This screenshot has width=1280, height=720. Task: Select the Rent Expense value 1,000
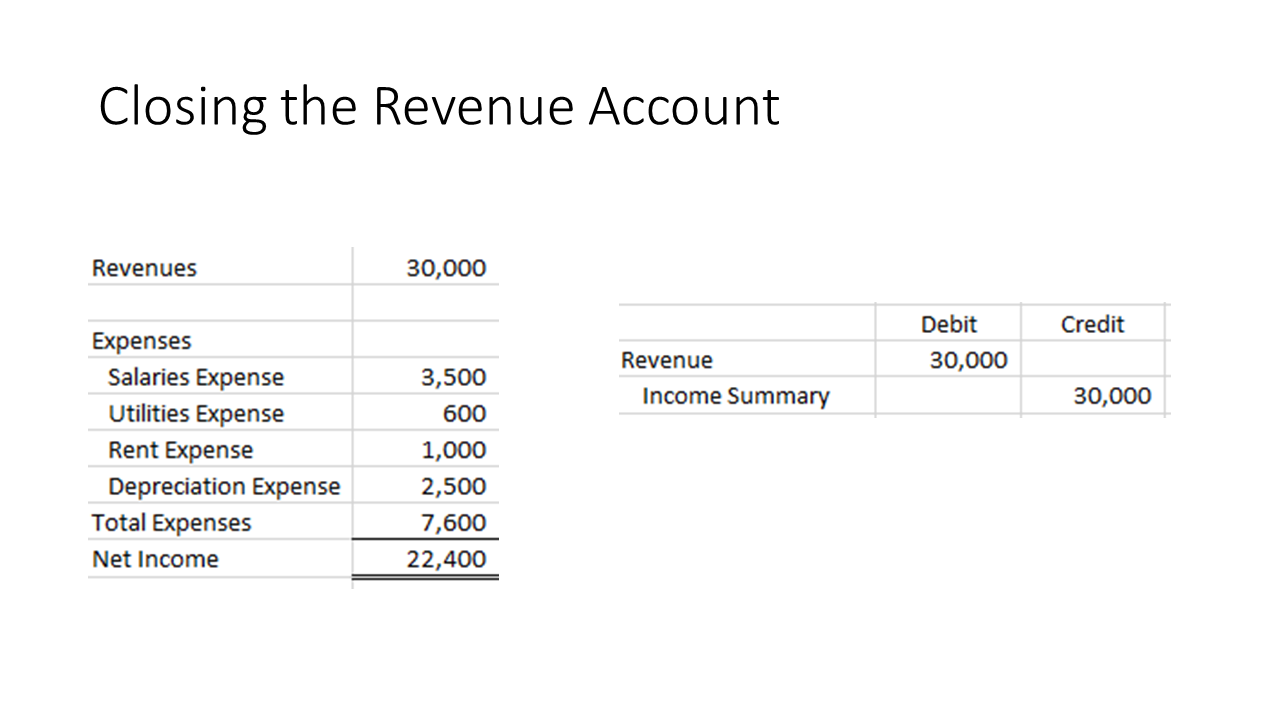point(453,450)
